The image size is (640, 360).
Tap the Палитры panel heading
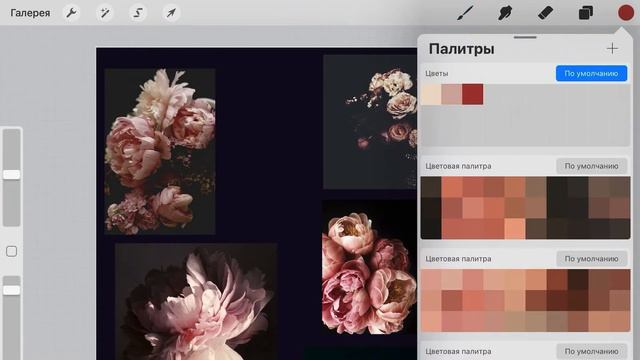[462, 49]
